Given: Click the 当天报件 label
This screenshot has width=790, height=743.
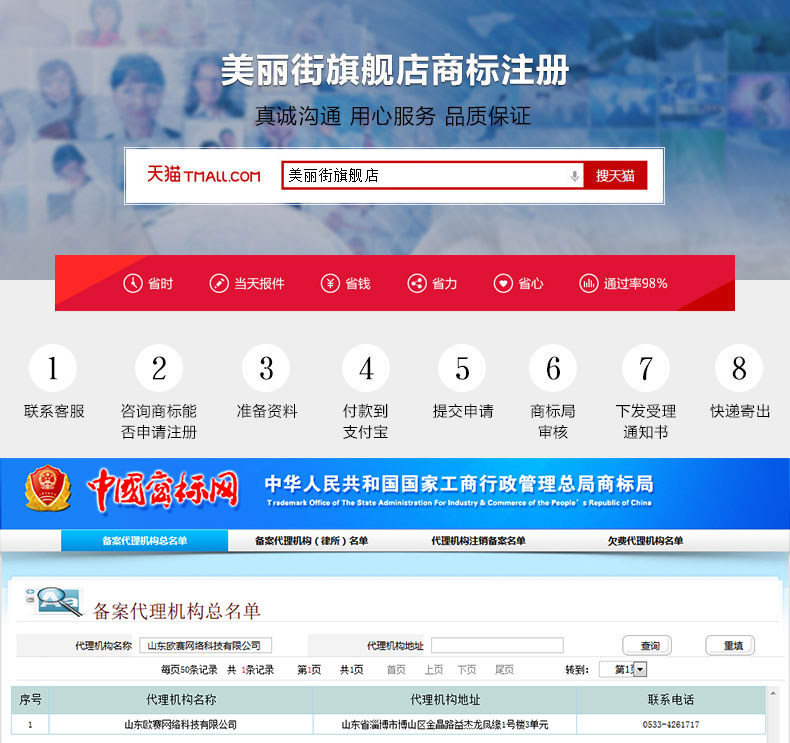Looking at the screenshot, I should coord(259,284).
